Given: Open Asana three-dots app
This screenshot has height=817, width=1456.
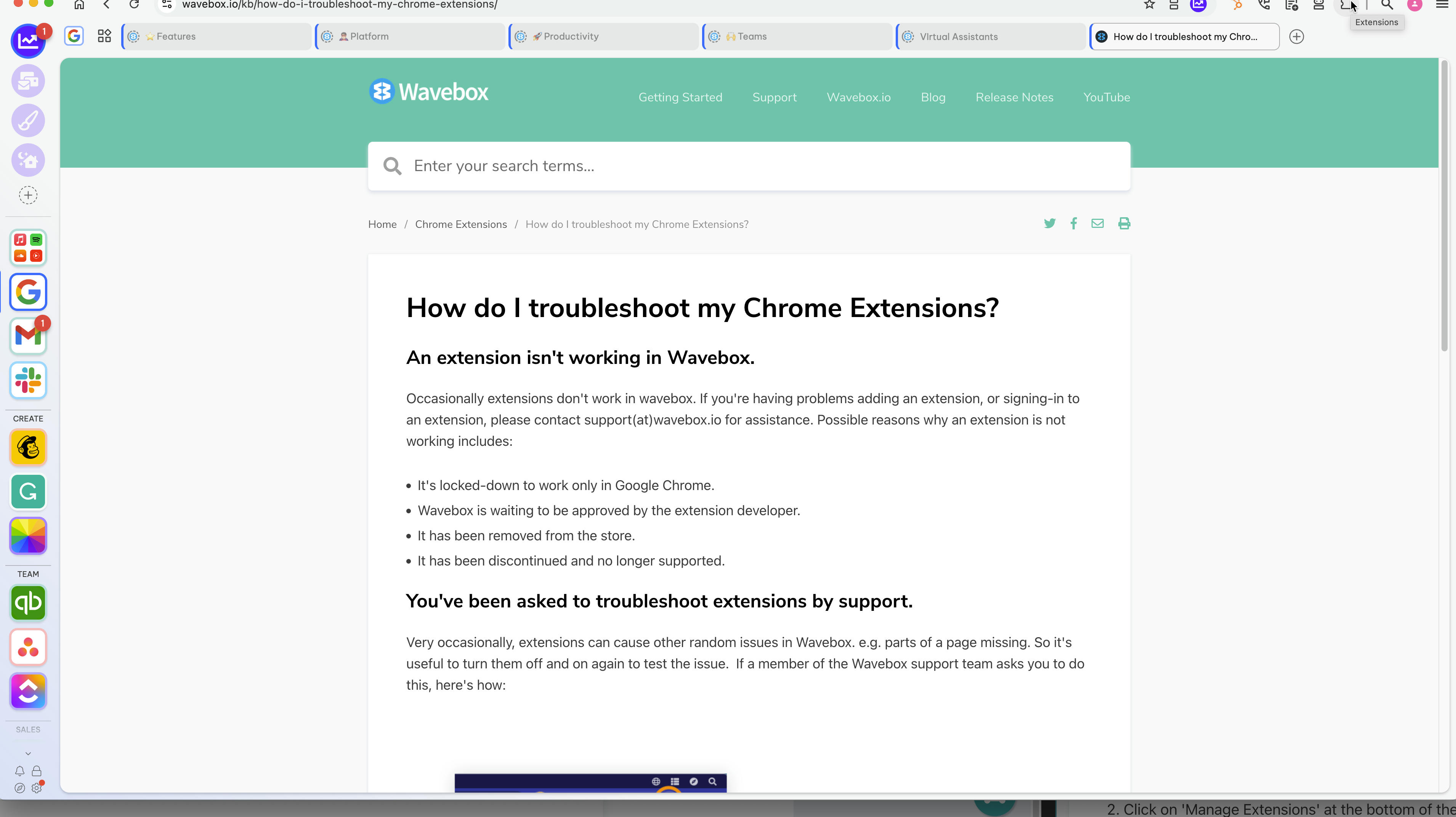Looking at the screenshot, I should [x=28, y=647].
